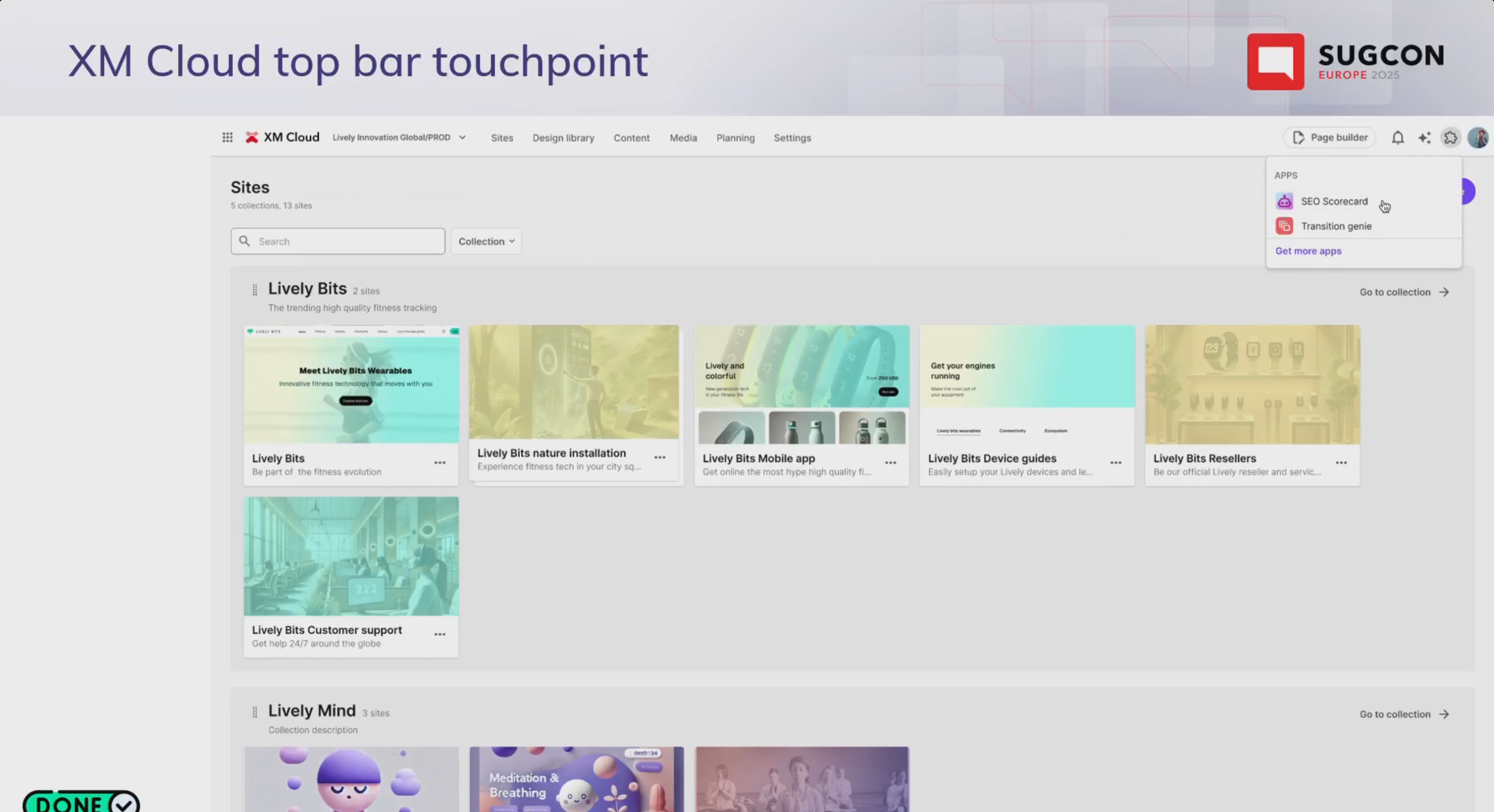1494x812 pixels.
Task: Launch the SEO Scorecard app
Action: [x=1333, y=201]
